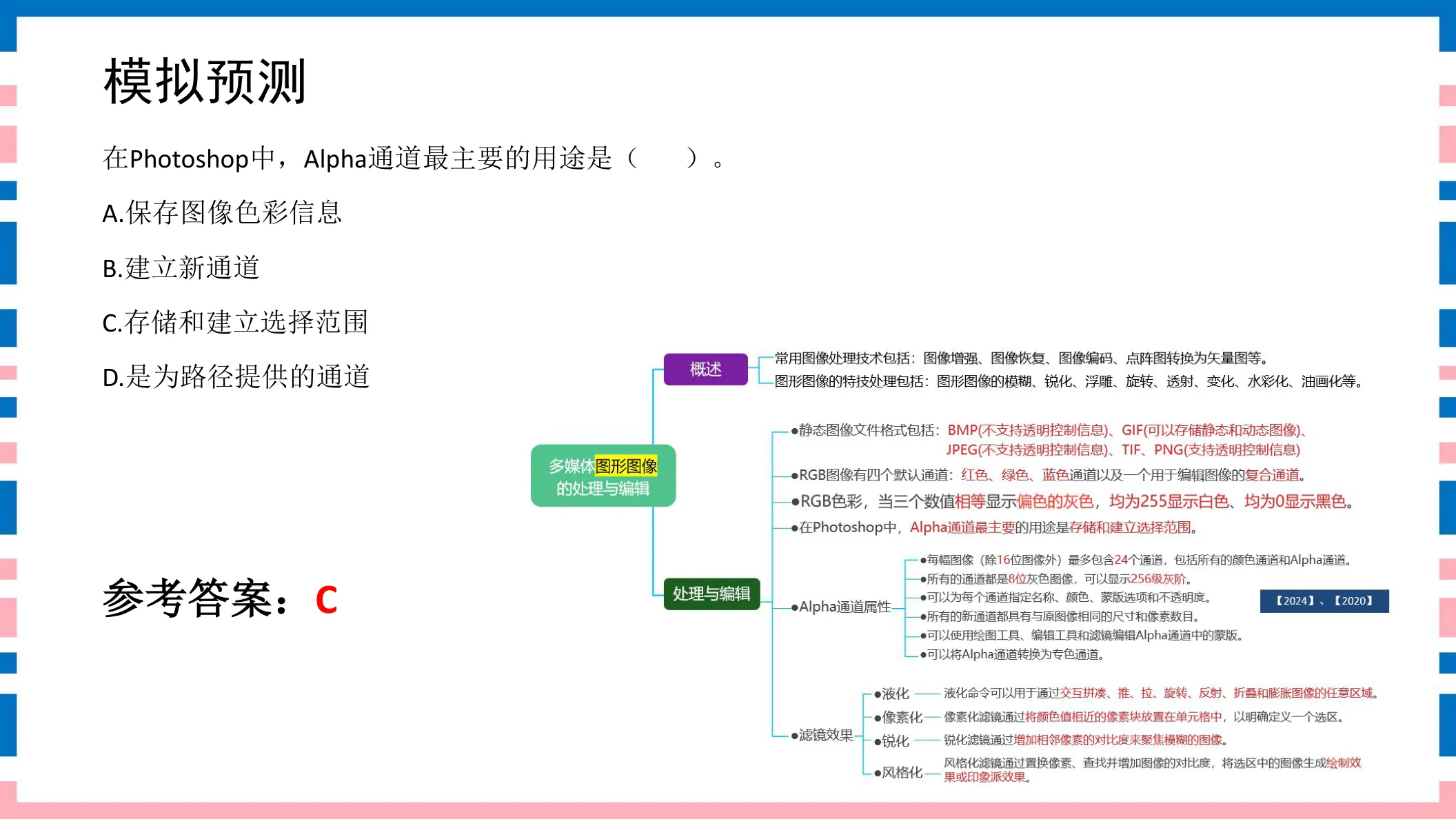Select the 像素化 sub-node
The width and height of the screenshot is (1456, 819).
898,717
